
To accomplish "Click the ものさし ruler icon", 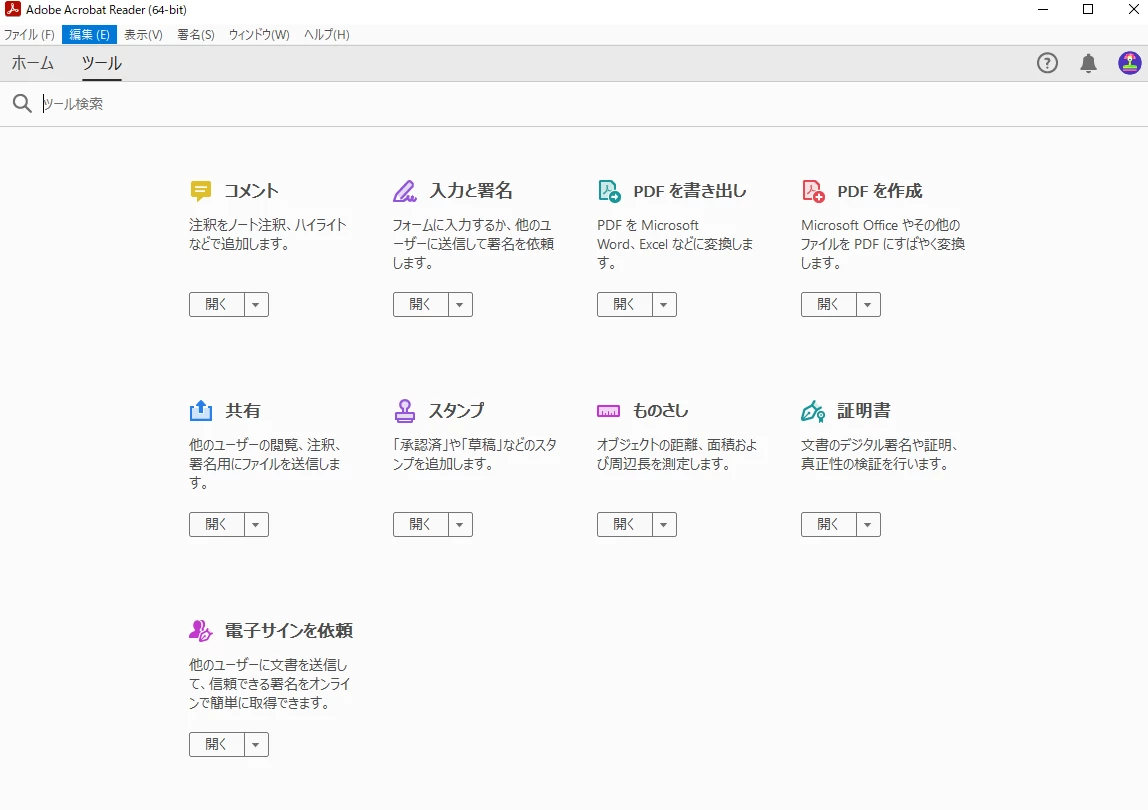I will coord(608,411).
